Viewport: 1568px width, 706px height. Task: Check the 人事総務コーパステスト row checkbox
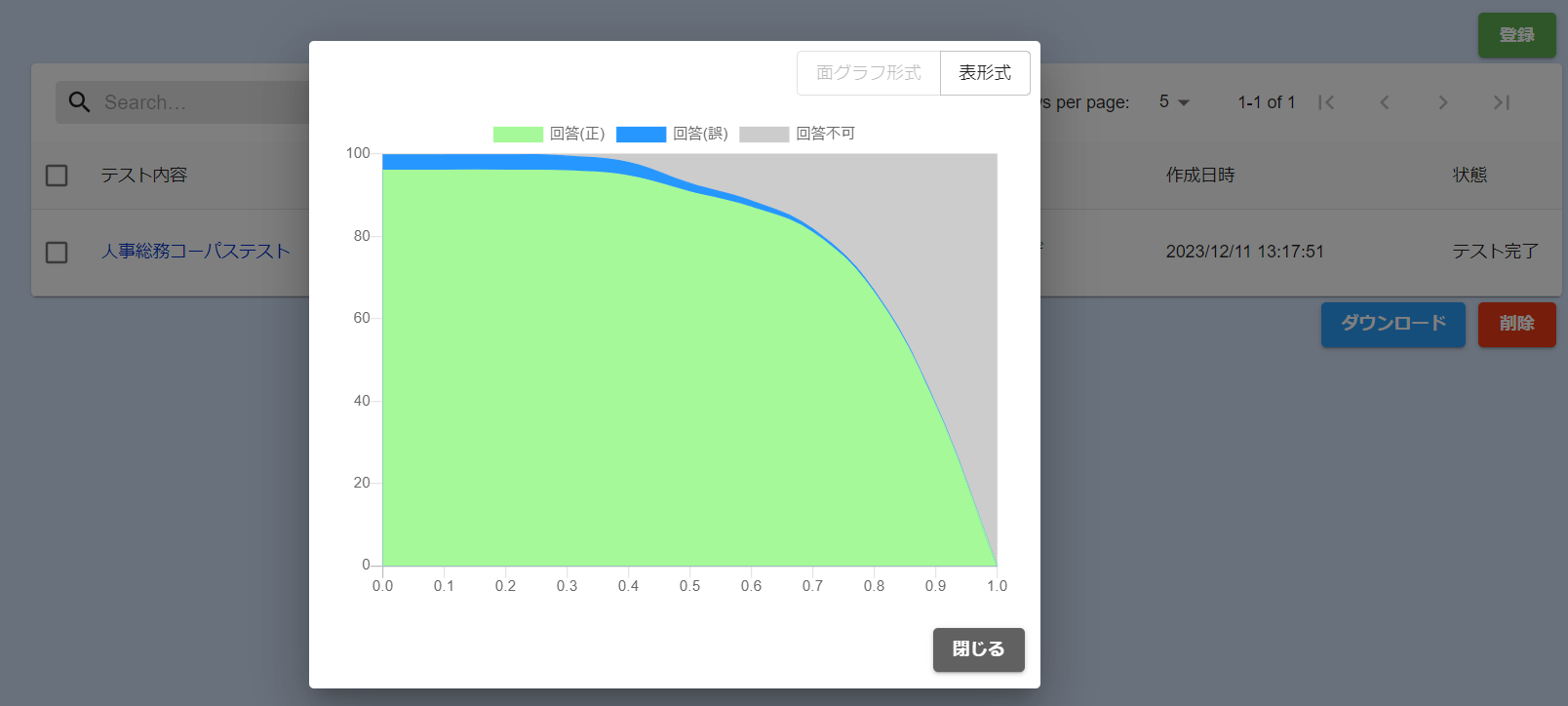click(57, 253)
